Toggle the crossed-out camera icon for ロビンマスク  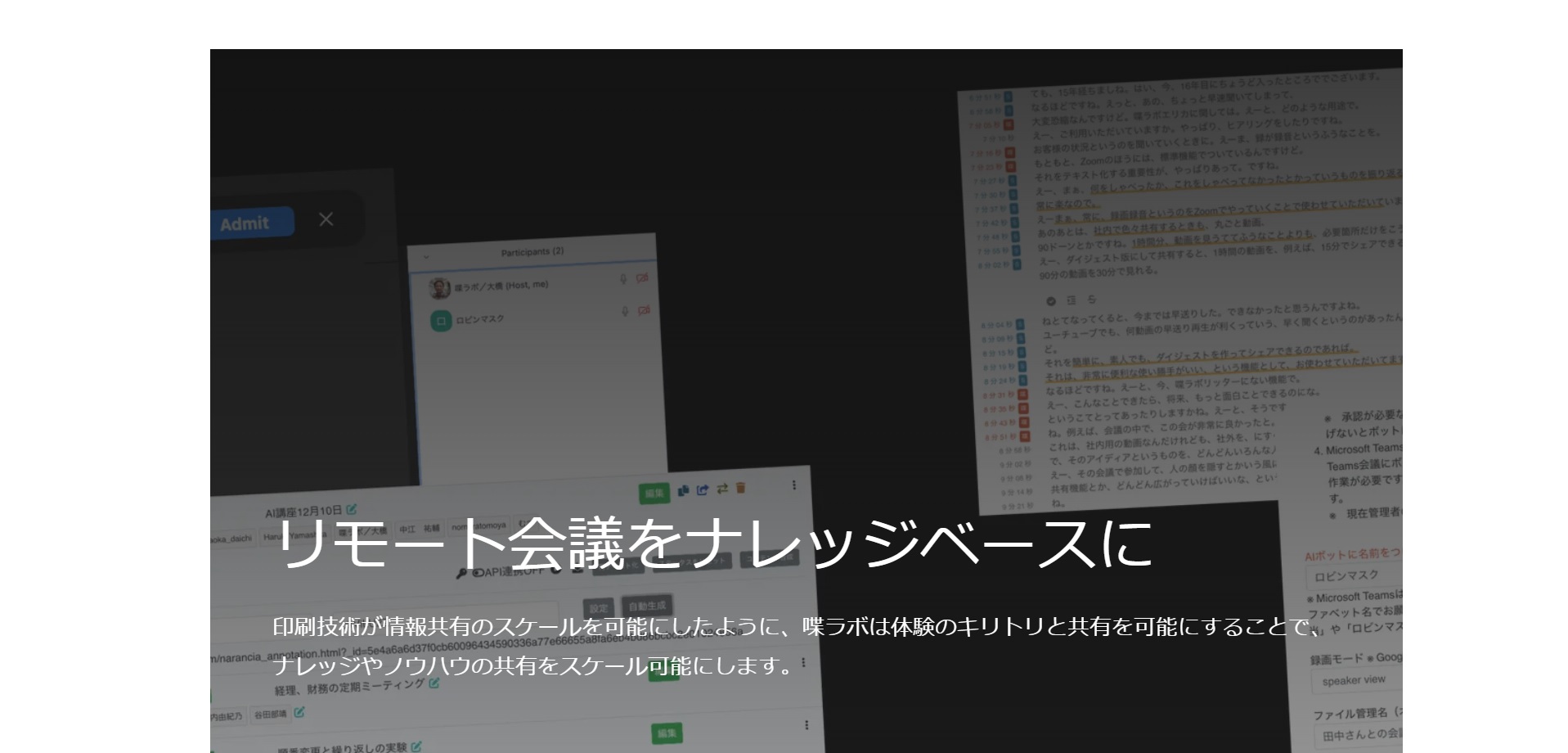[644, 311]
